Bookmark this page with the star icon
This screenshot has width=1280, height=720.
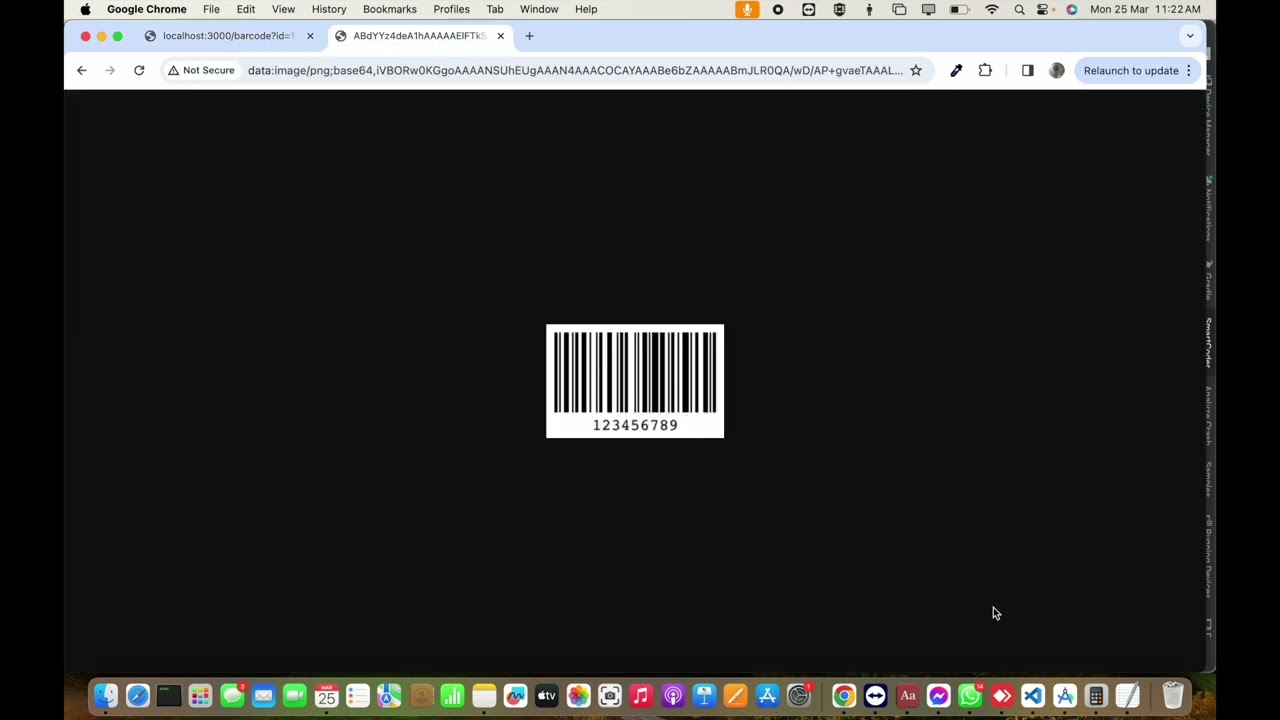915,70
